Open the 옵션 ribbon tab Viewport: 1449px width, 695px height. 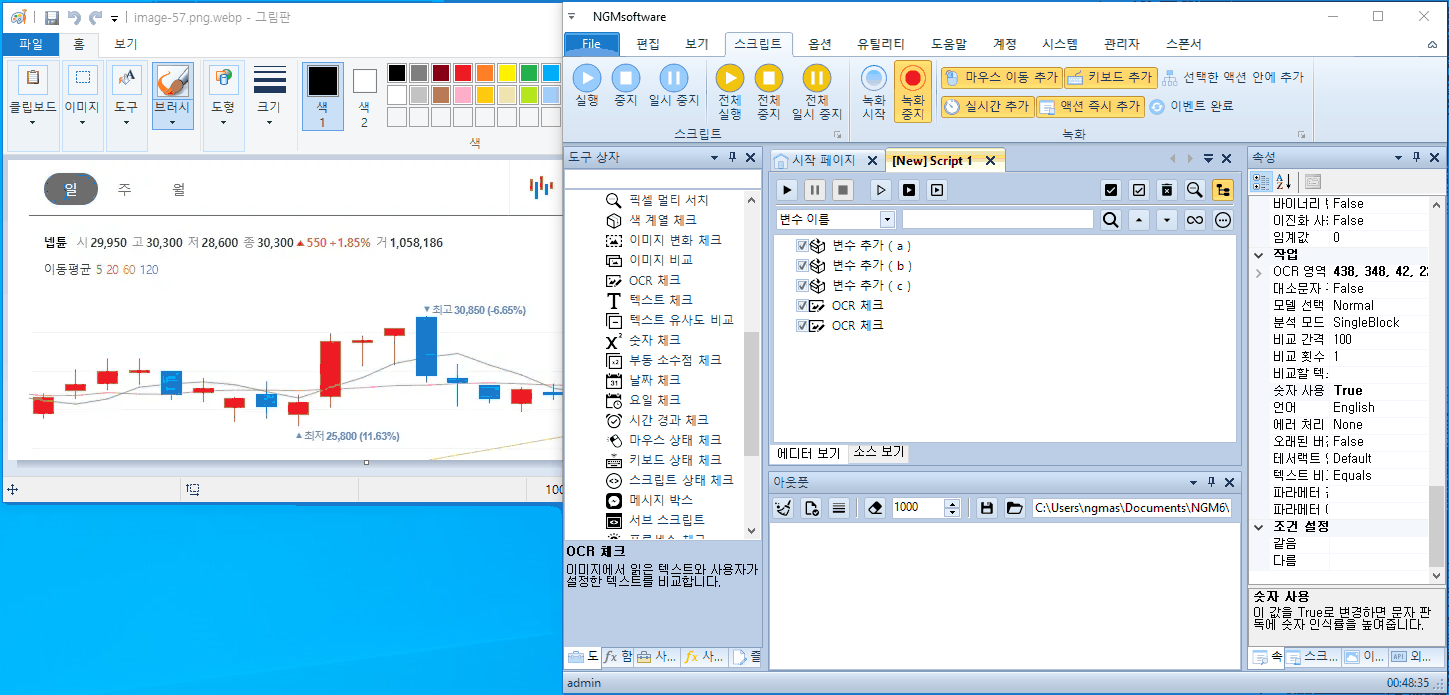click(820, 44)
